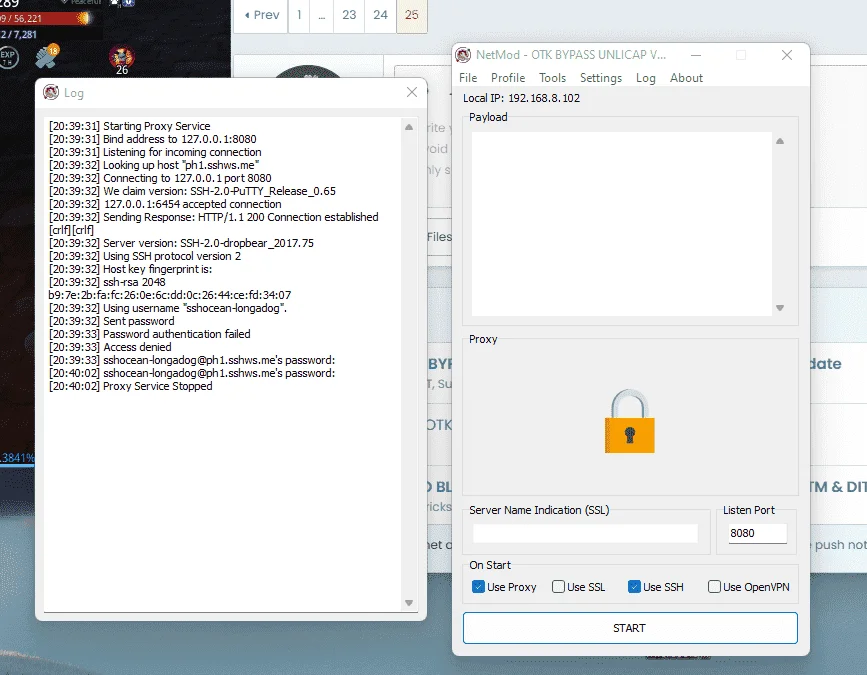Click the 'Access denied' log line

pos(110,347)
